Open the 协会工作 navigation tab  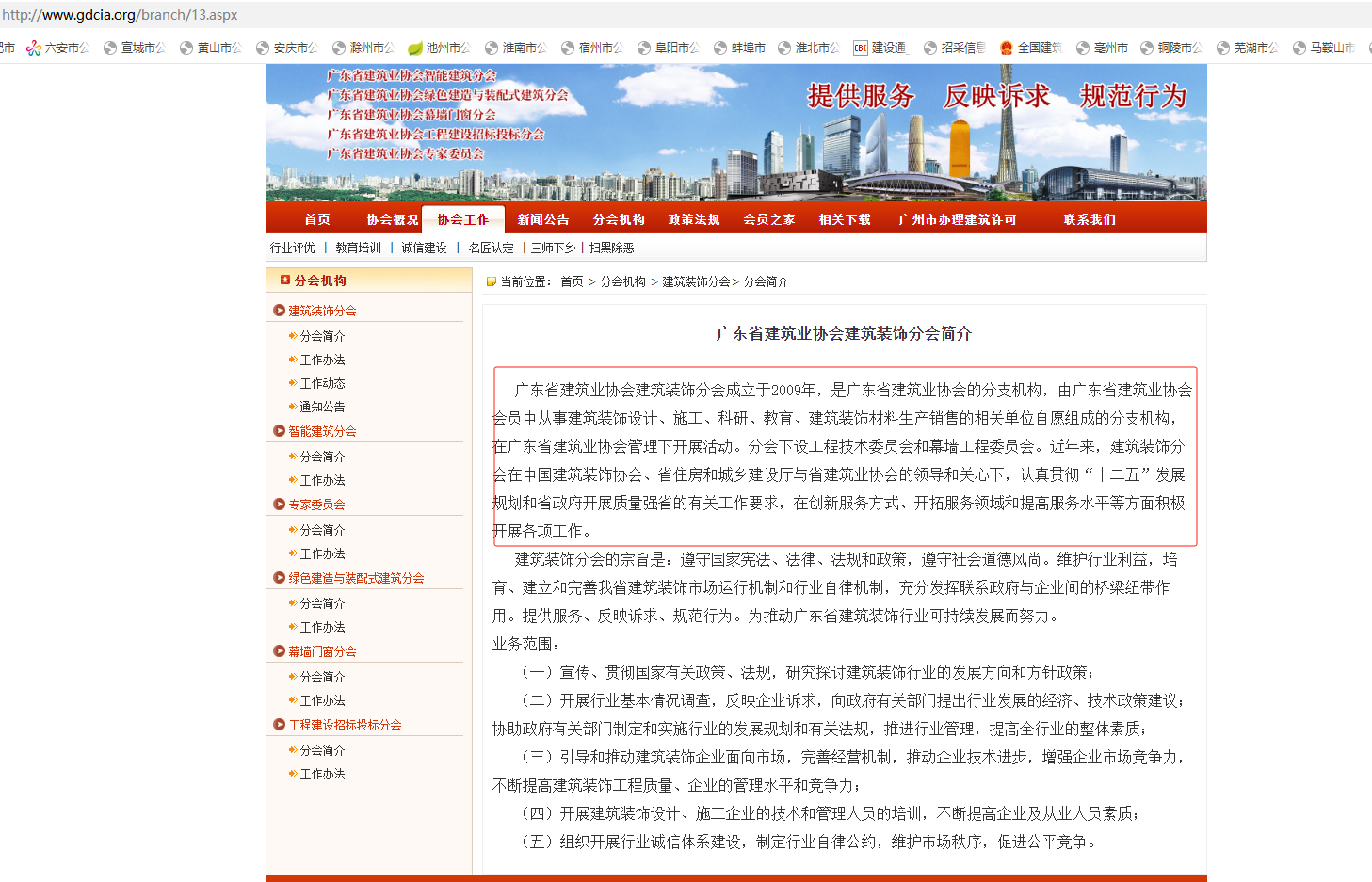[463, 219]
